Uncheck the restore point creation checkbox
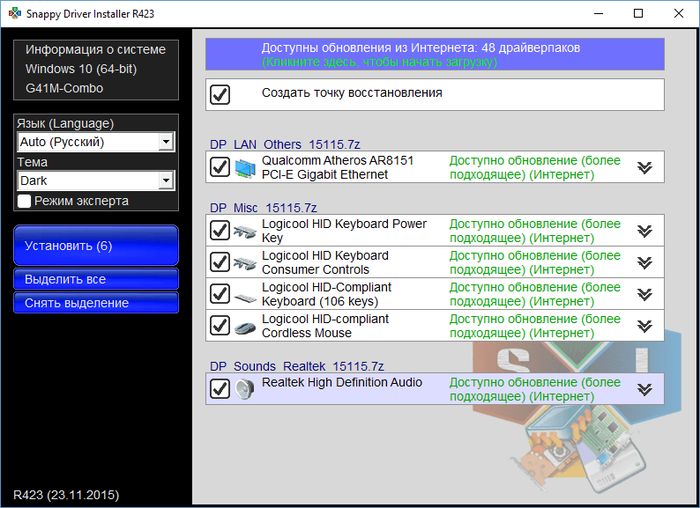Screen dimensions: 700x508 point(220,94)
